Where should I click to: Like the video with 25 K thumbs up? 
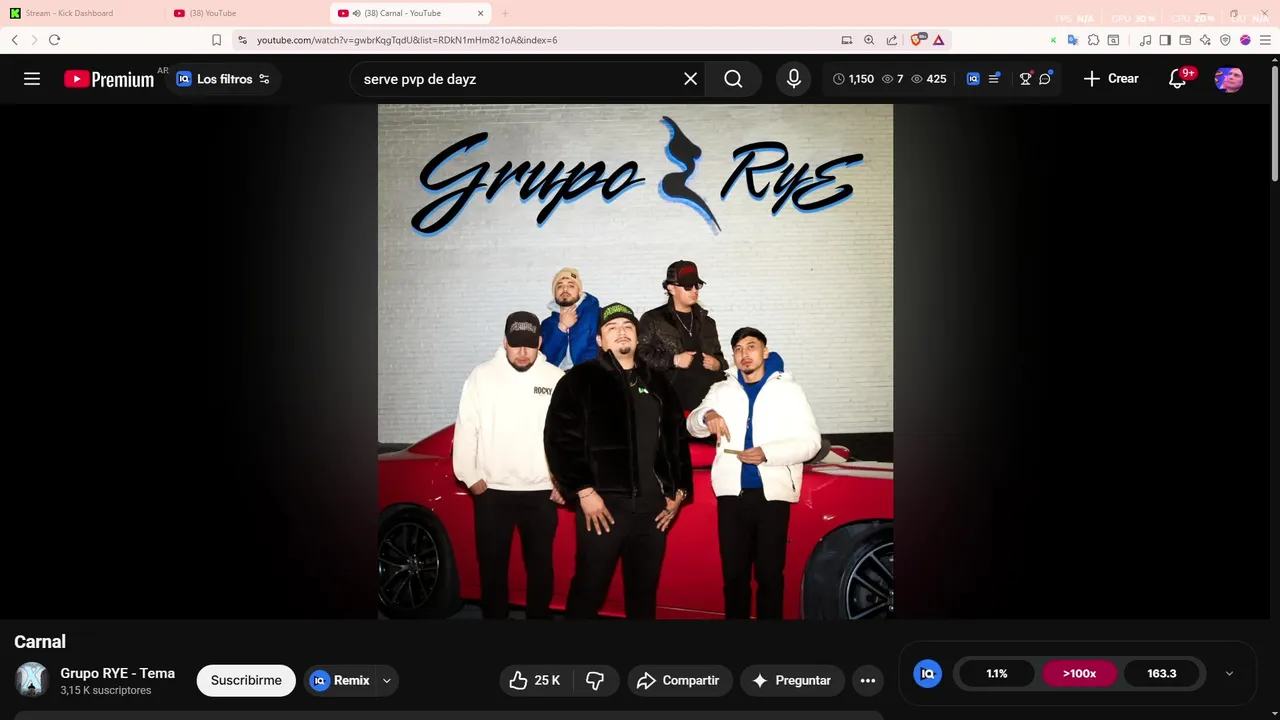pos(535,680)
